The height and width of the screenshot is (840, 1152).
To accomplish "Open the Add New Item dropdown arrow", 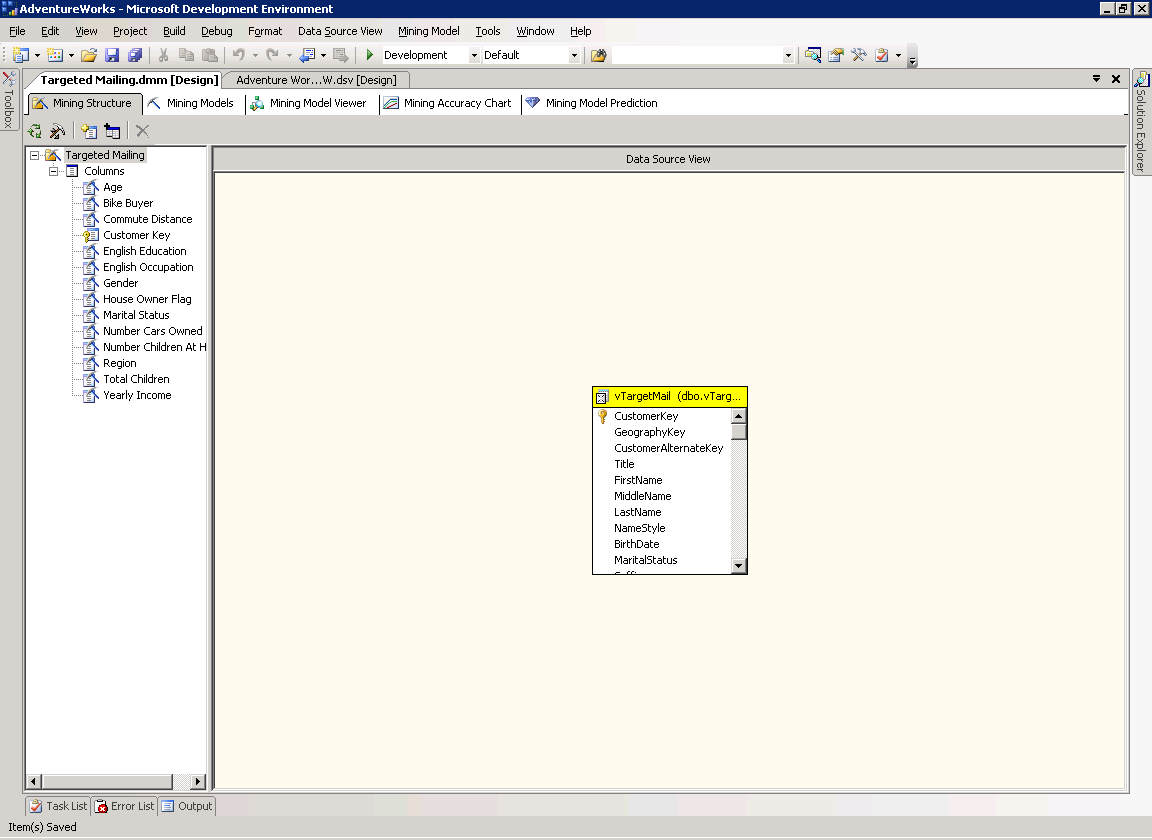I will click(71, 55).
